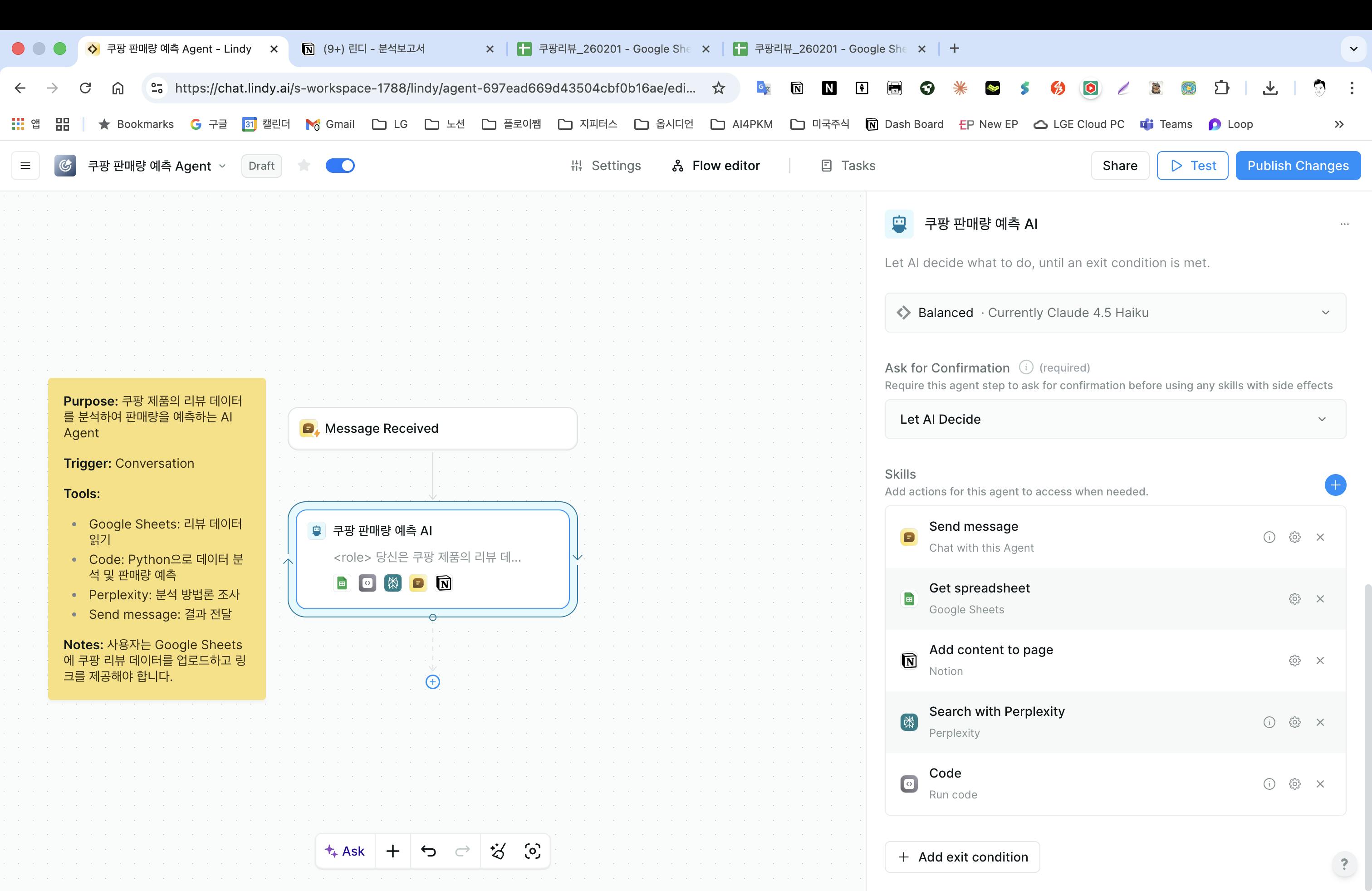Open the three-dot menu in the agent panel
Viewport: 1372px width, 891px height.
[x=1344, y=224]
